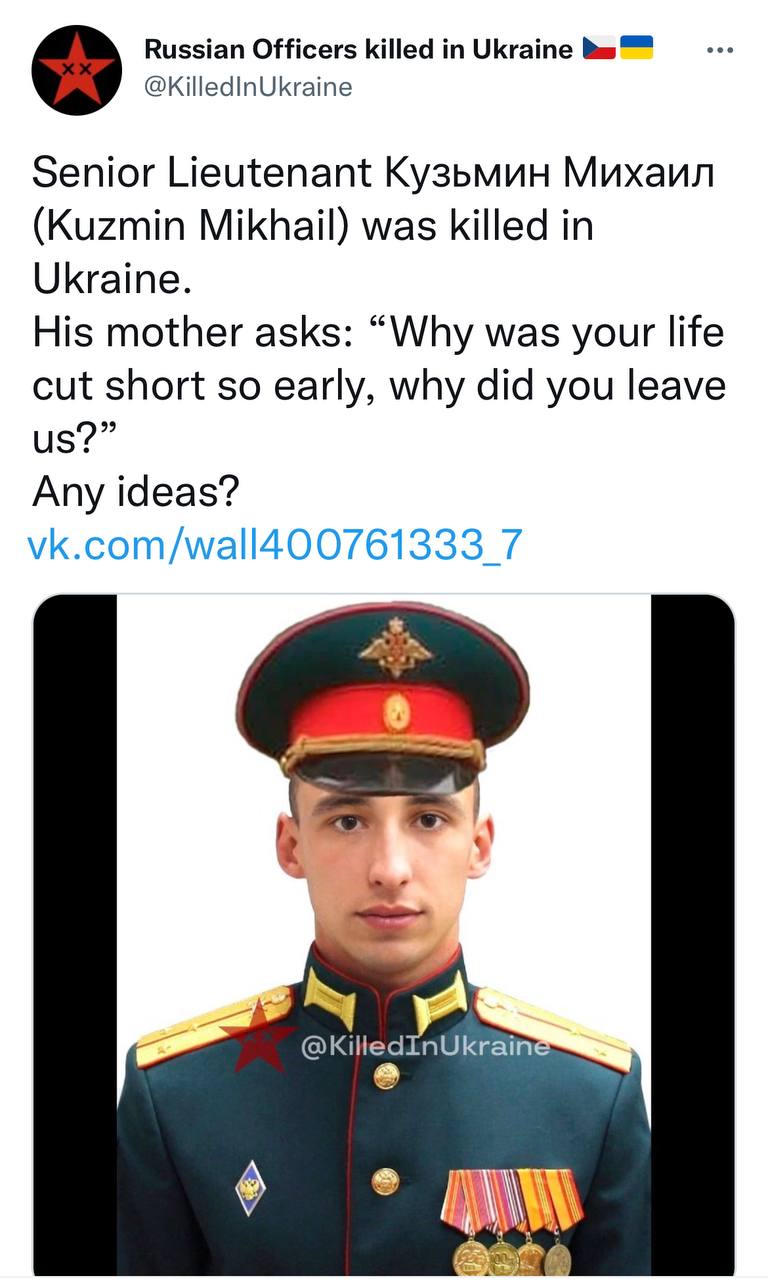The image size is (768, 1280).
Task: Click the black bar right of the portrait
Action: tap(692, 930)
